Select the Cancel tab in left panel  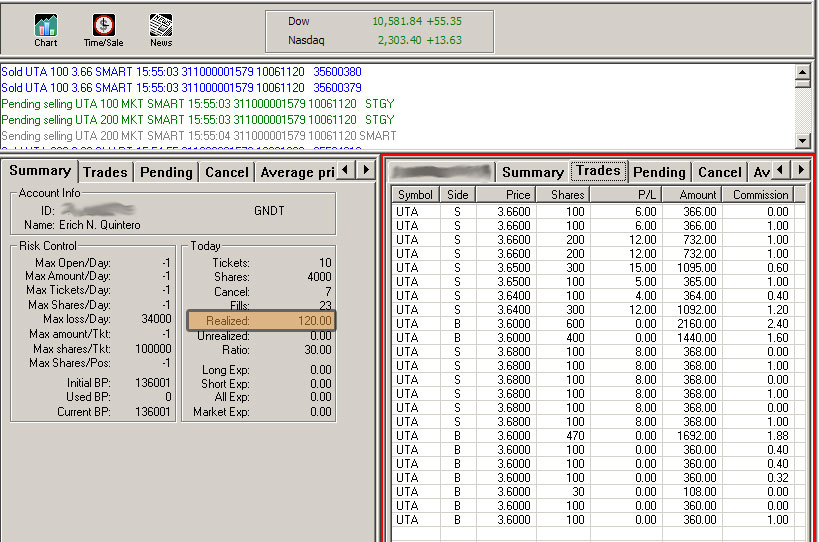point(226,172)
